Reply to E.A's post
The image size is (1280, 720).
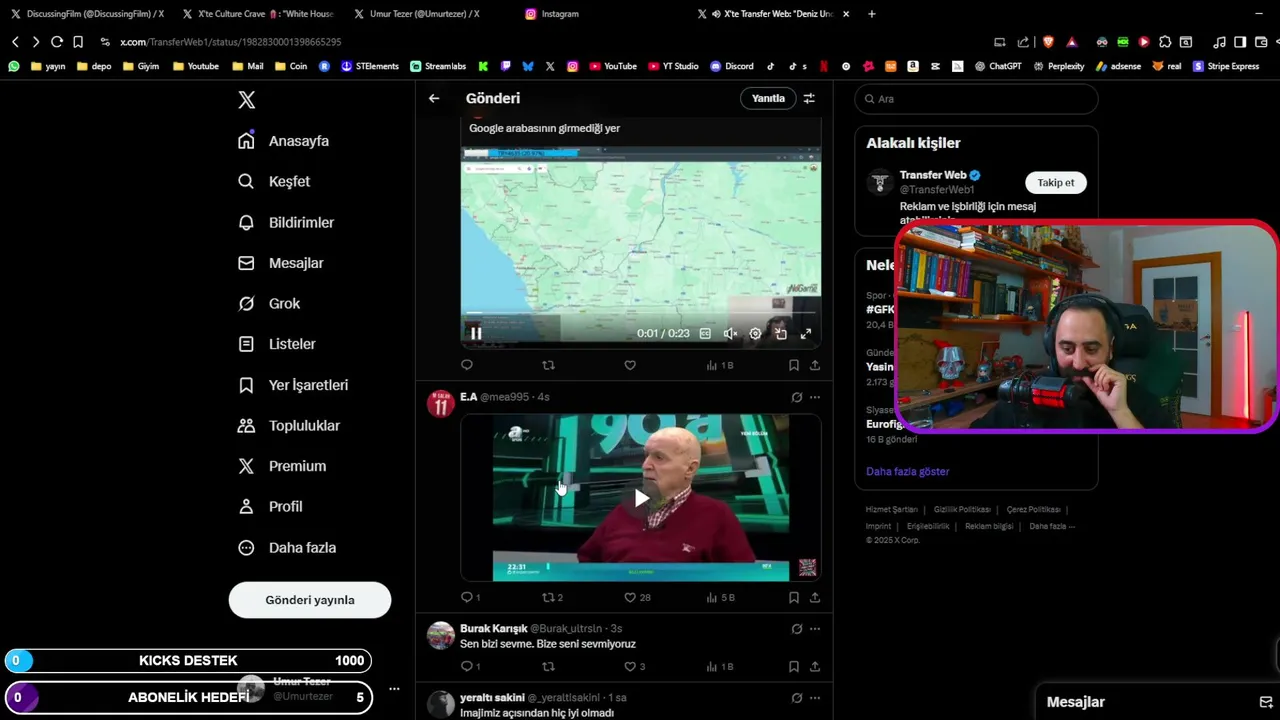(470, 597)
